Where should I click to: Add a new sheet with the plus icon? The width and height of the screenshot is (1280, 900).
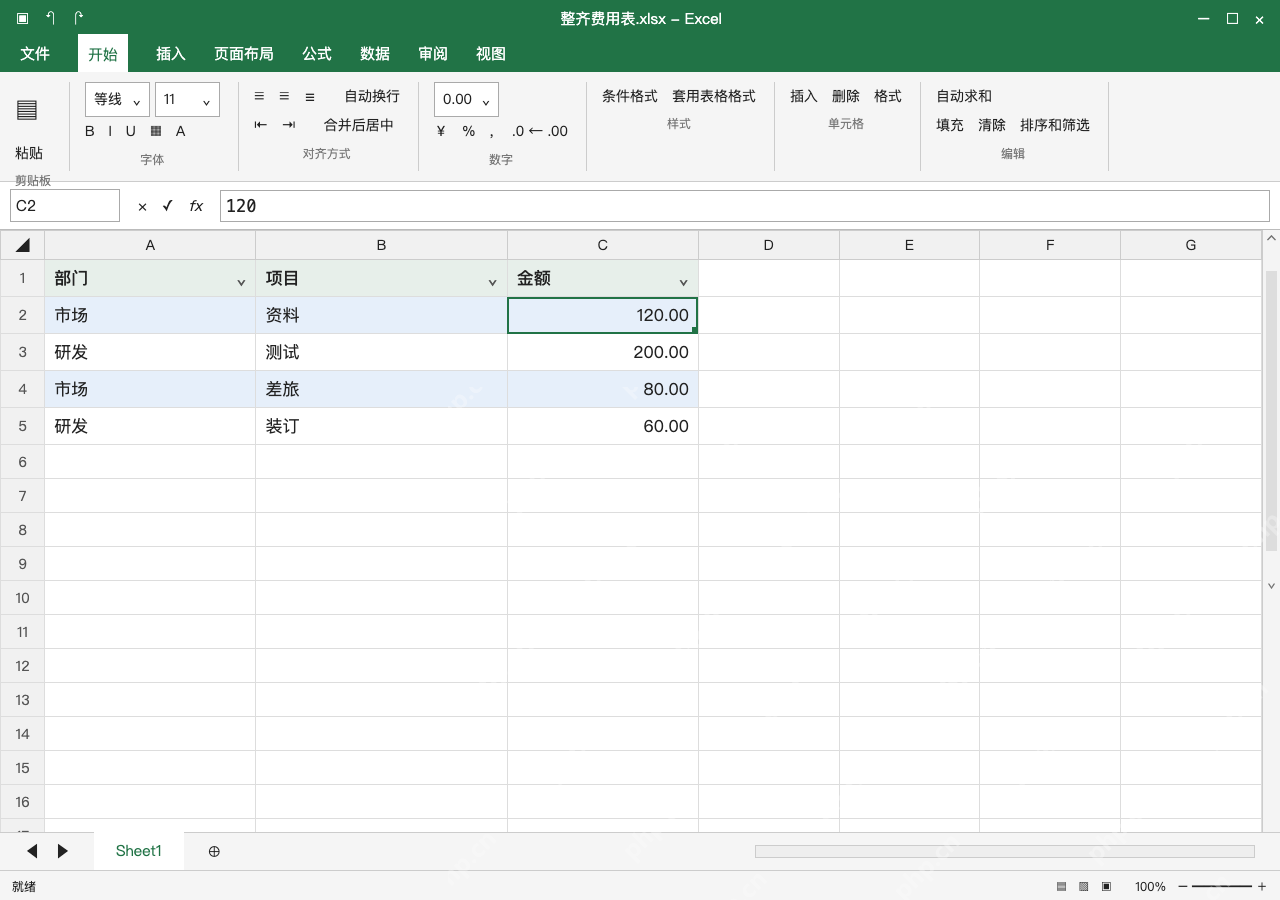point(214,851)
